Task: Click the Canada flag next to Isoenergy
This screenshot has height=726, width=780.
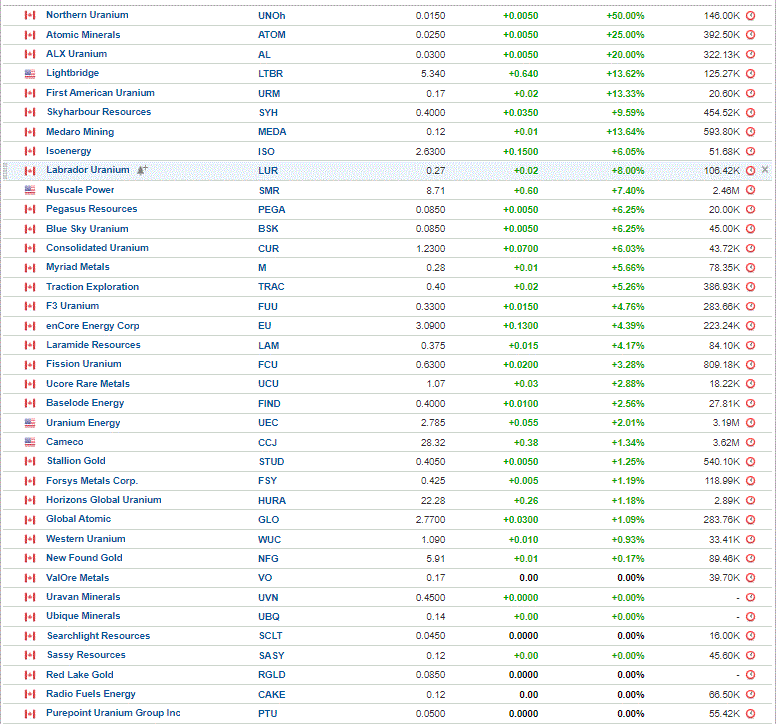Action: [30, 151]
